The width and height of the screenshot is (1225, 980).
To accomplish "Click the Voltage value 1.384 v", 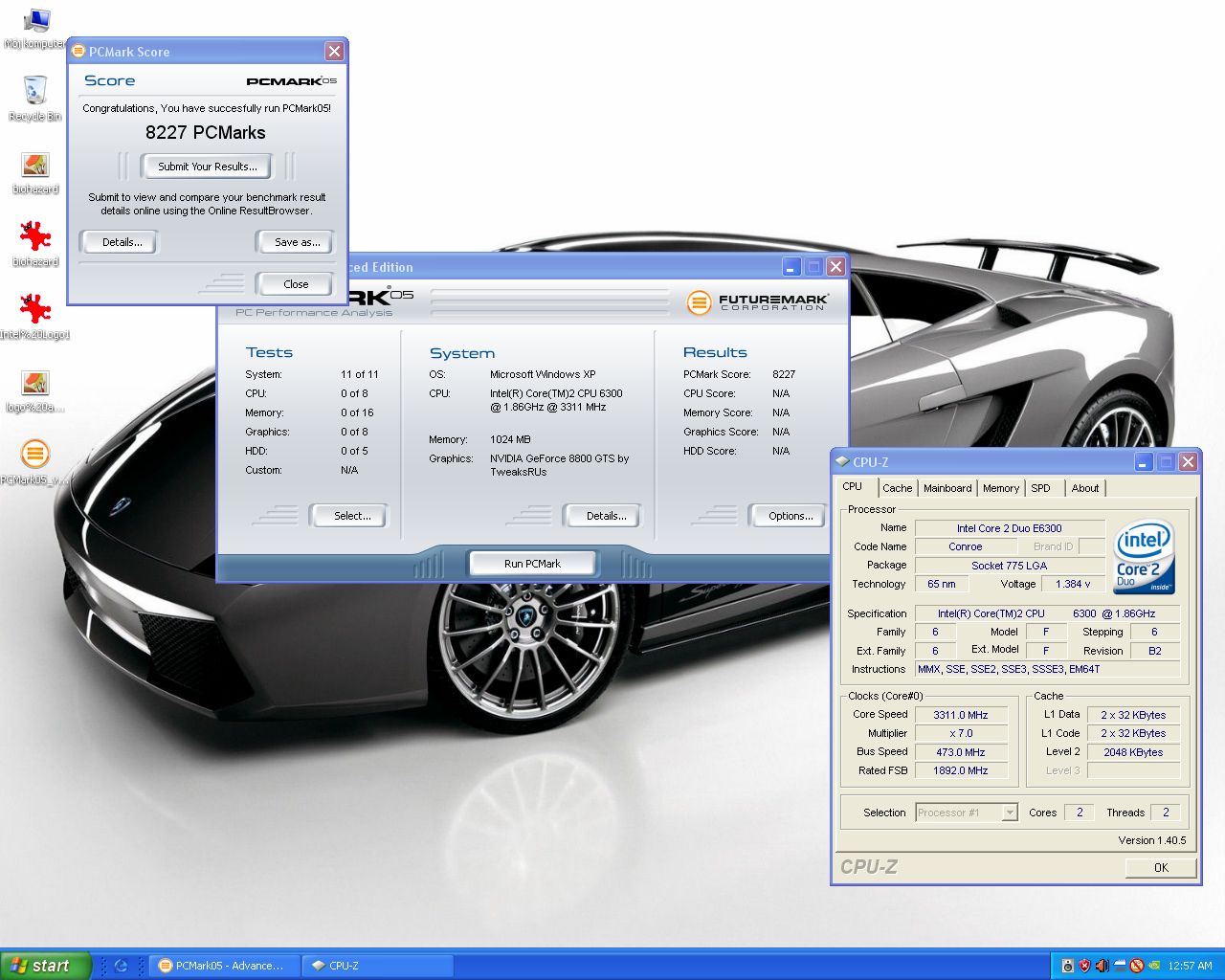I will [1073, 584].
